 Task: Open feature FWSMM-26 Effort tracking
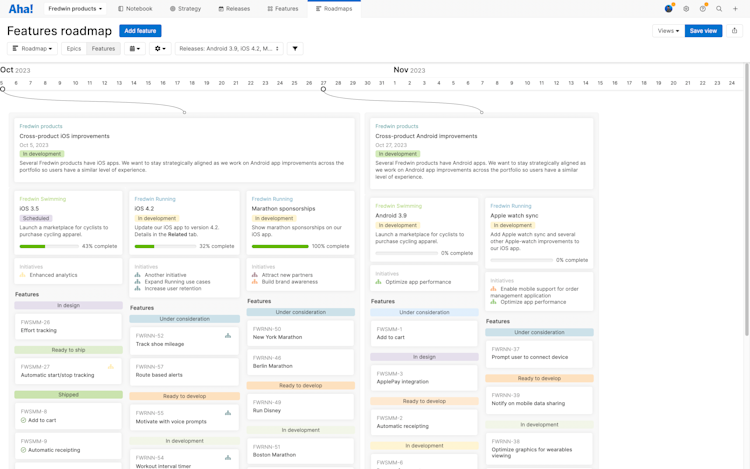pyautogui.click(x=68, y=327)
